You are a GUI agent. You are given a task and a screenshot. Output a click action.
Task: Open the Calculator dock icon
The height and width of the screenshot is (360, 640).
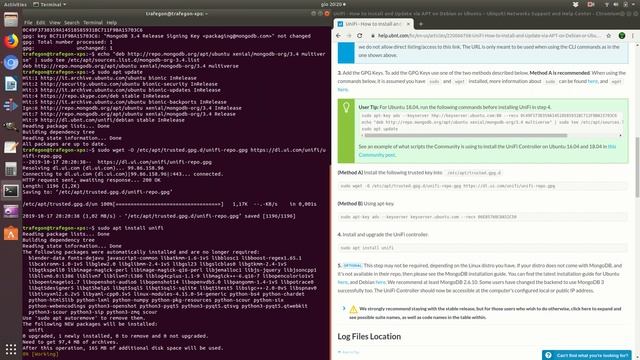pos(11,169)
